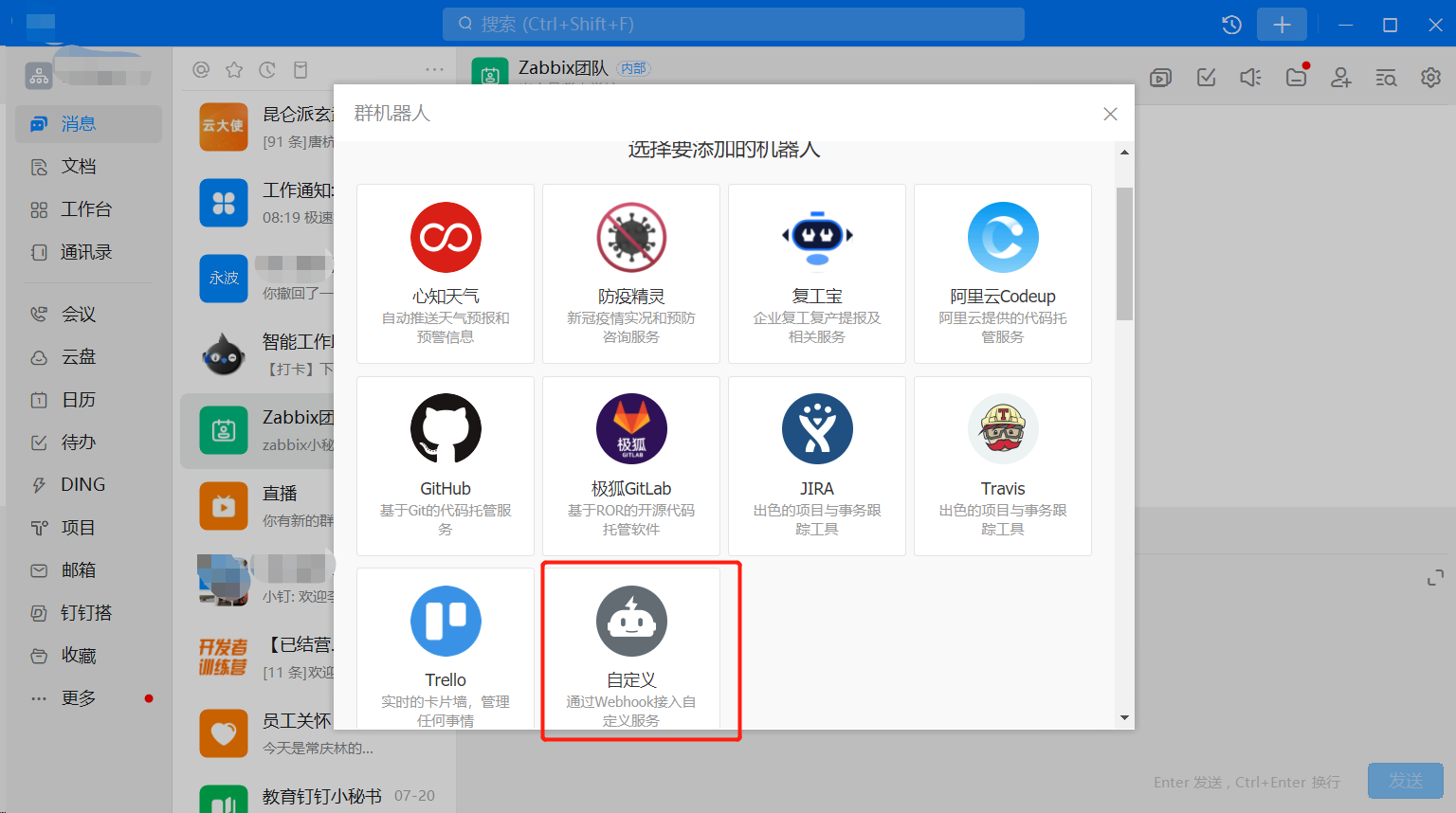Choose the 防疫精灵 robot card
This screenshot has height=813, width=1456.
point(631,274)
